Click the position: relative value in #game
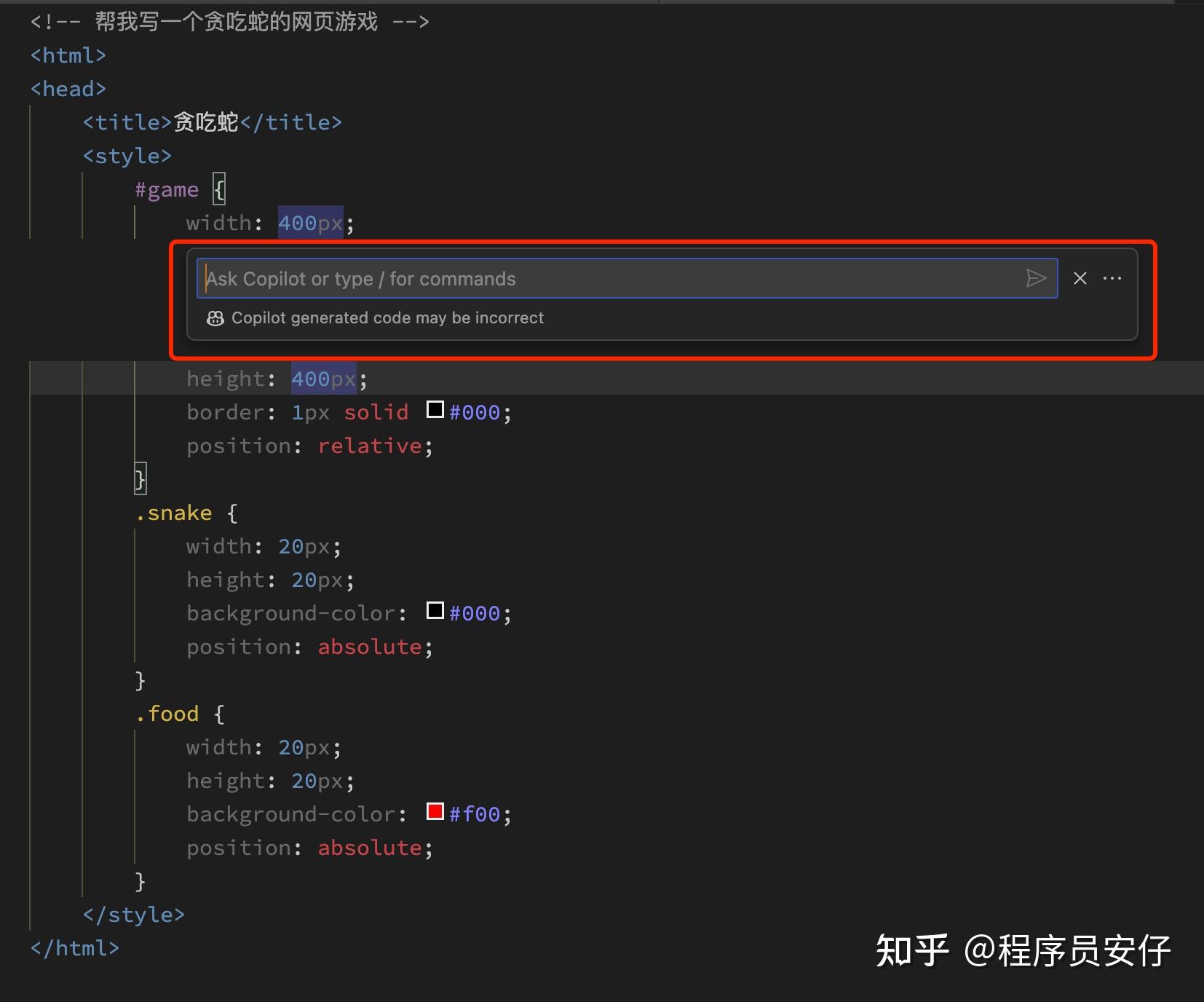Screen dimensions: 1204x1002 point(371,445)
